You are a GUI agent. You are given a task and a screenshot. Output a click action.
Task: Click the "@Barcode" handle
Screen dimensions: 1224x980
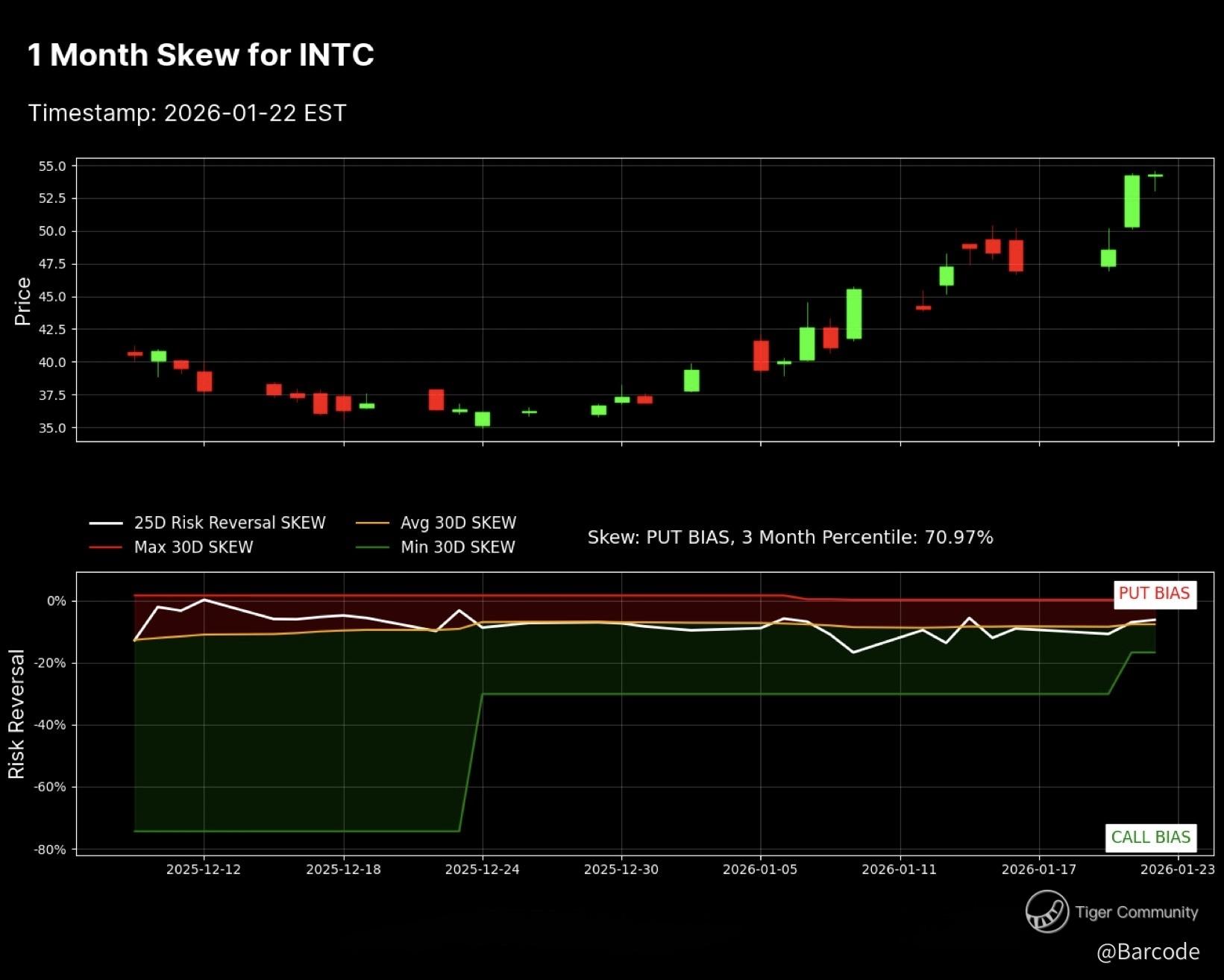tap(1149, 952)
